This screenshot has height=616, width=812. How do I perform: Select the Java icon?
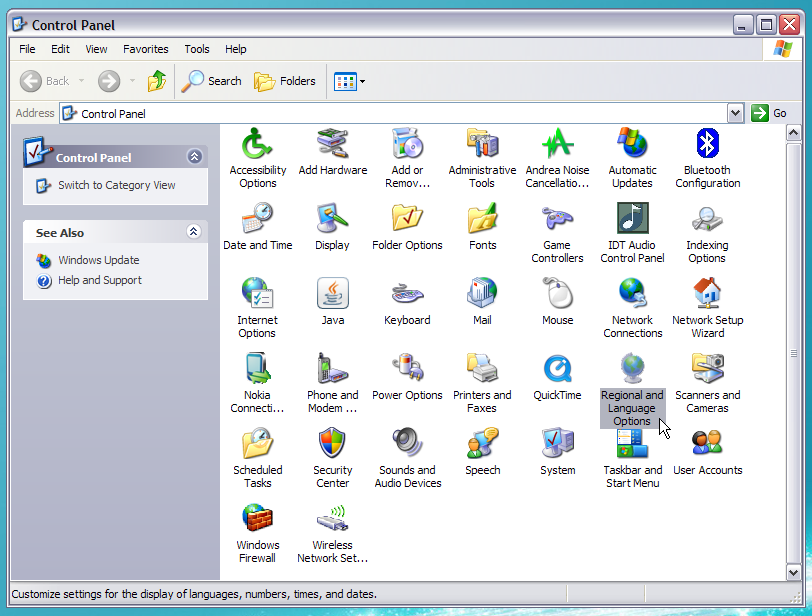coord(332,294)
